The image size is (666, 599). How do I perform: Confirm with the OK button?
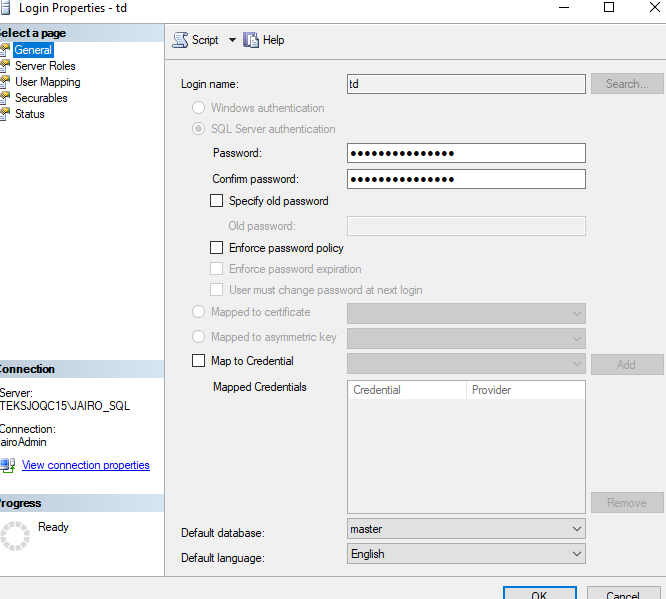539,593
